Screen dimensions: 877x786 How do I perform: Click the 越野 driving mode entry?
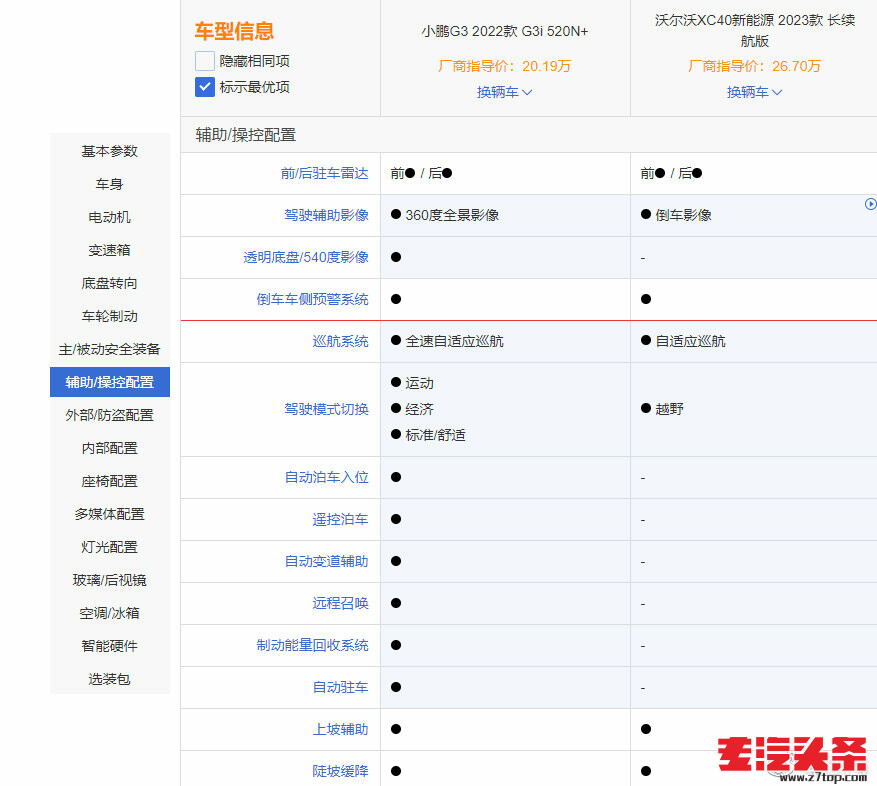[x=663, y=409]
